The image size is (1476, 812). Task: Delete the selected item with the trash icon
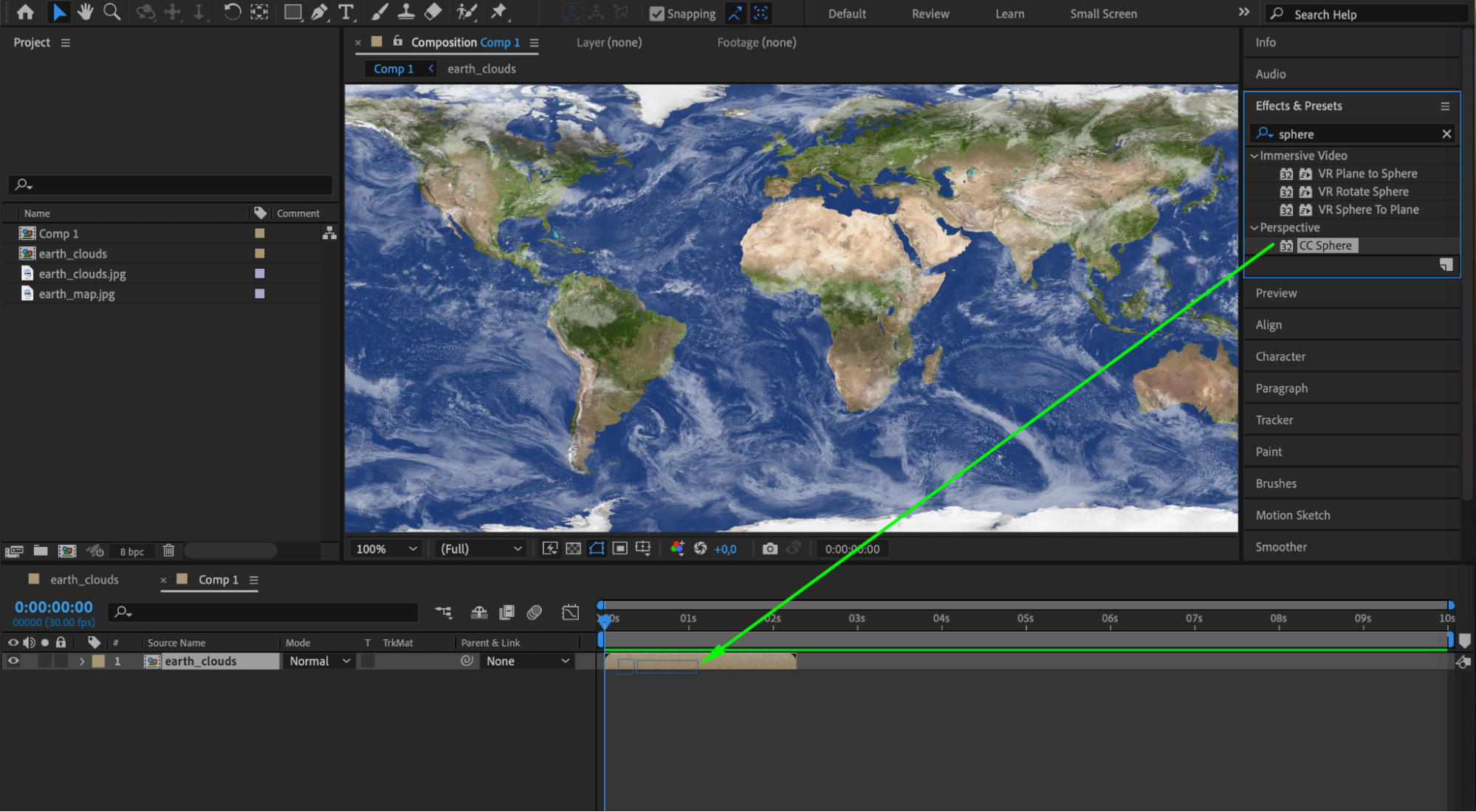click(168, 551)
